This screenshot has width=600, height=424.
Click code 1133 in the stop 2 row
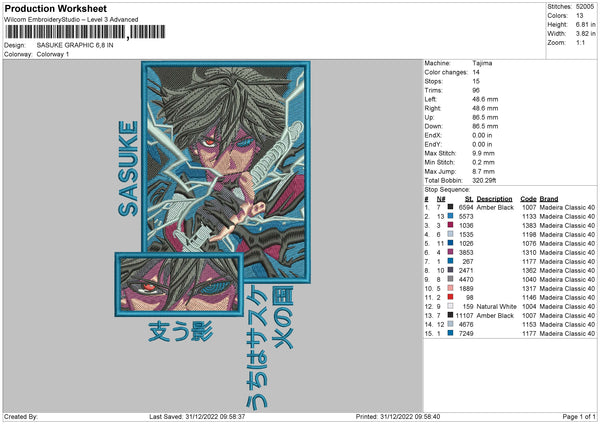click(529, 217)
